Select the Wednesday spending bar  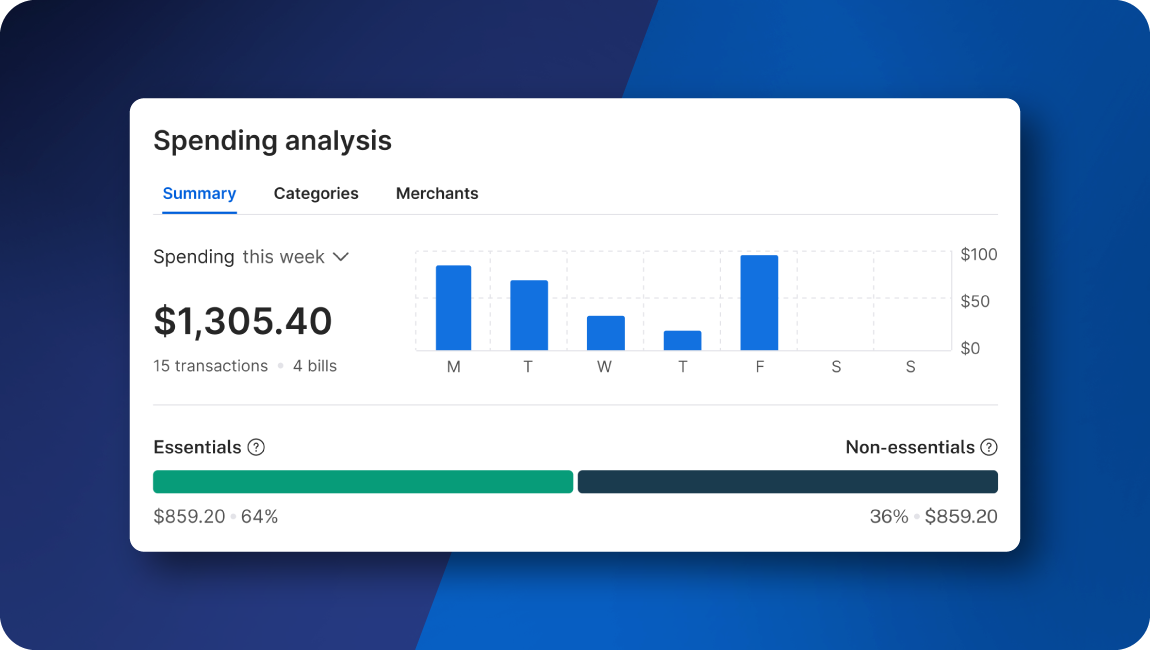pos(605,332)
